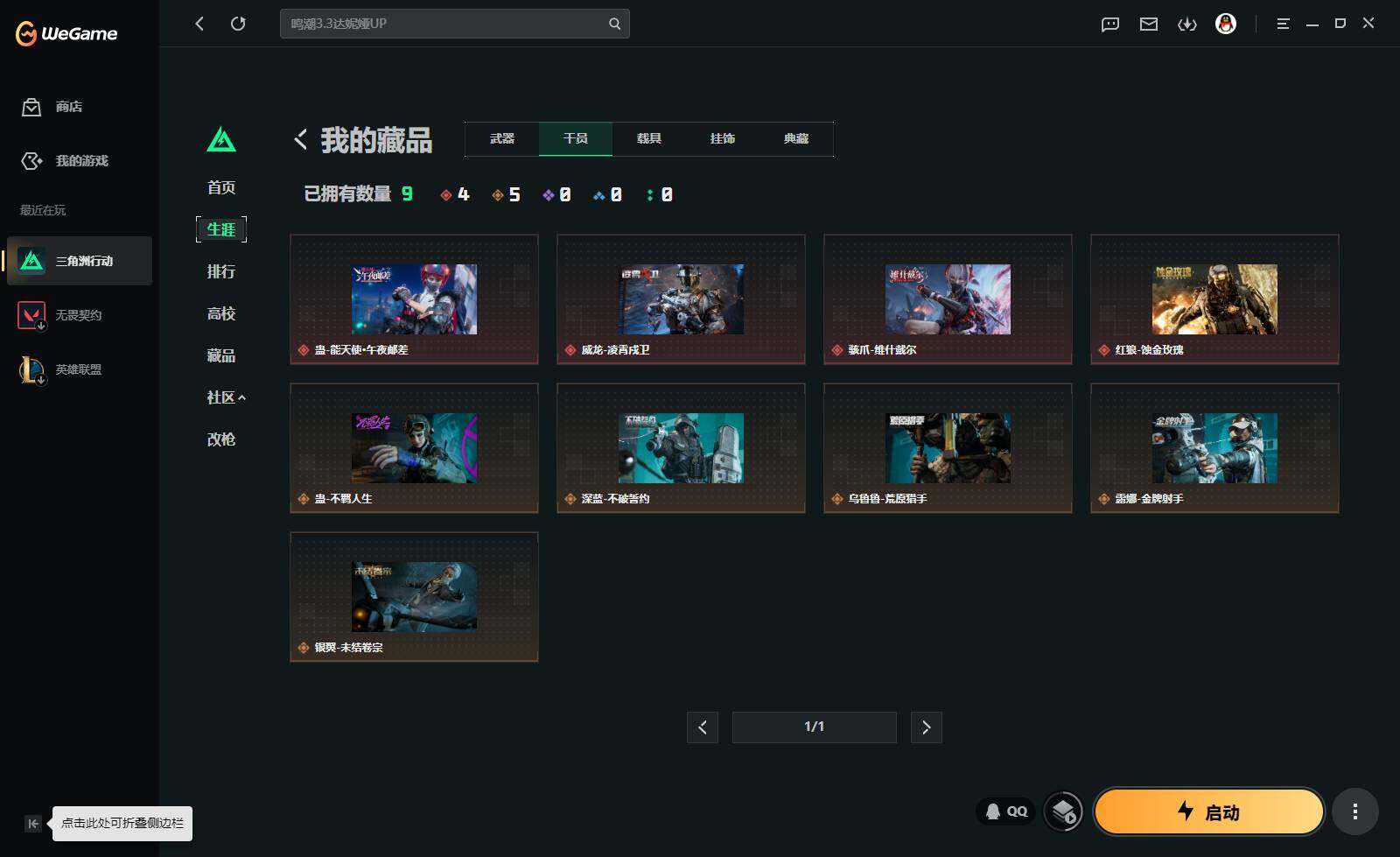Go to the next page arrow
1400x857 pixels.
point(927,727)
